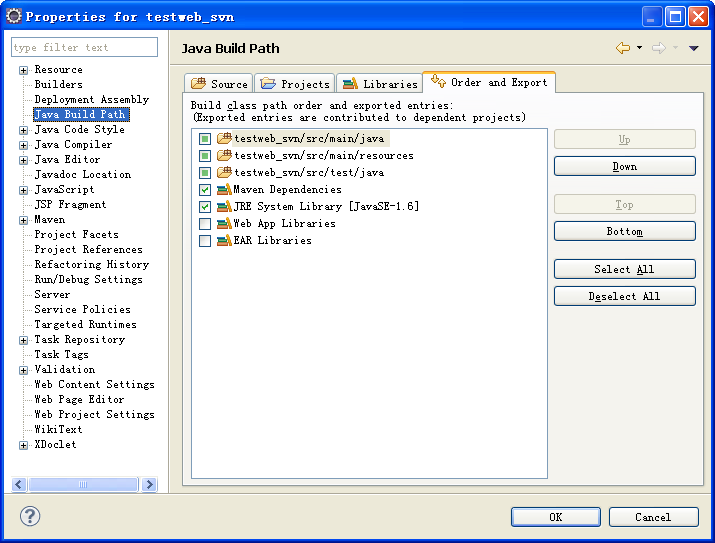Click the Select All button
The width and height of the screenshot is (715, 543).
(625, 269)
